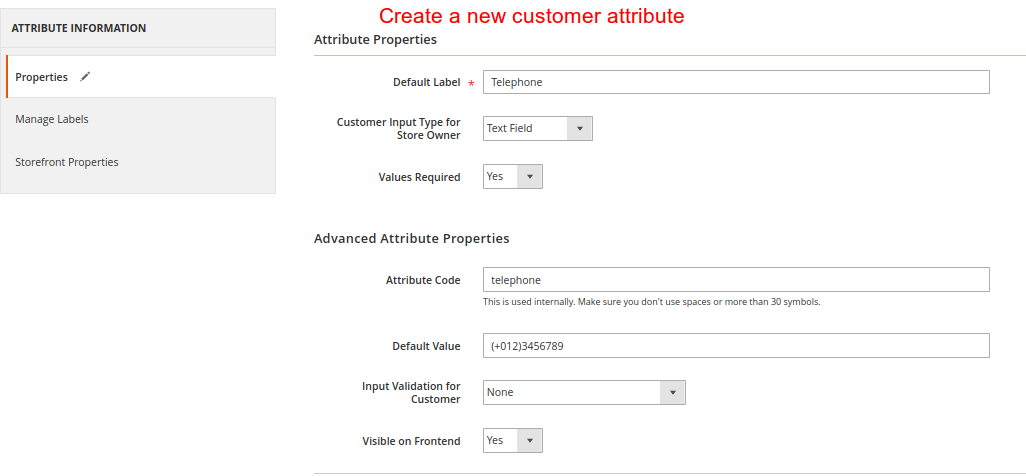Click the helper note below Attribute Code
The image size is (1026, 476).
coord(651,302)
